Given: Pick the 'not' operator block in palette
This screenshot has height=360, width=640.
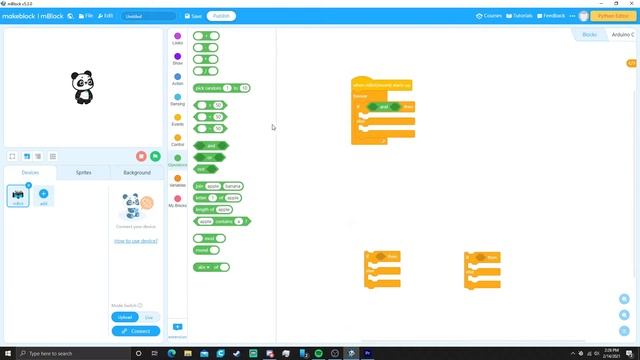Looking at the screenshot, I should 205,169.
